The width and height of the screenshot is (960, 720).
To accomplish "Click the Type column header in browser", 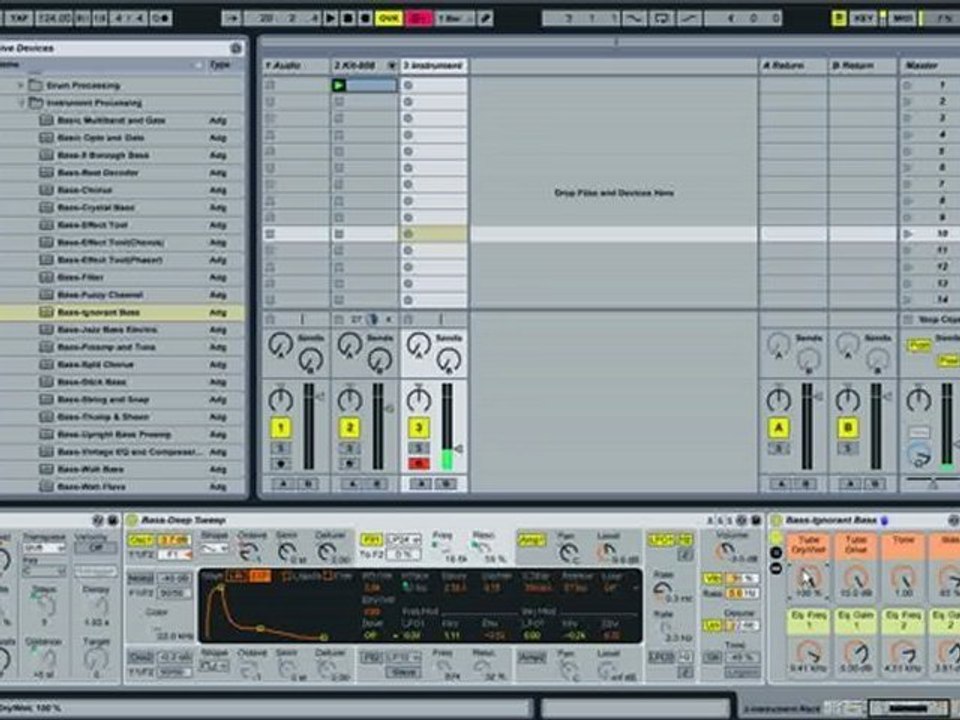I will coord(220,64).
